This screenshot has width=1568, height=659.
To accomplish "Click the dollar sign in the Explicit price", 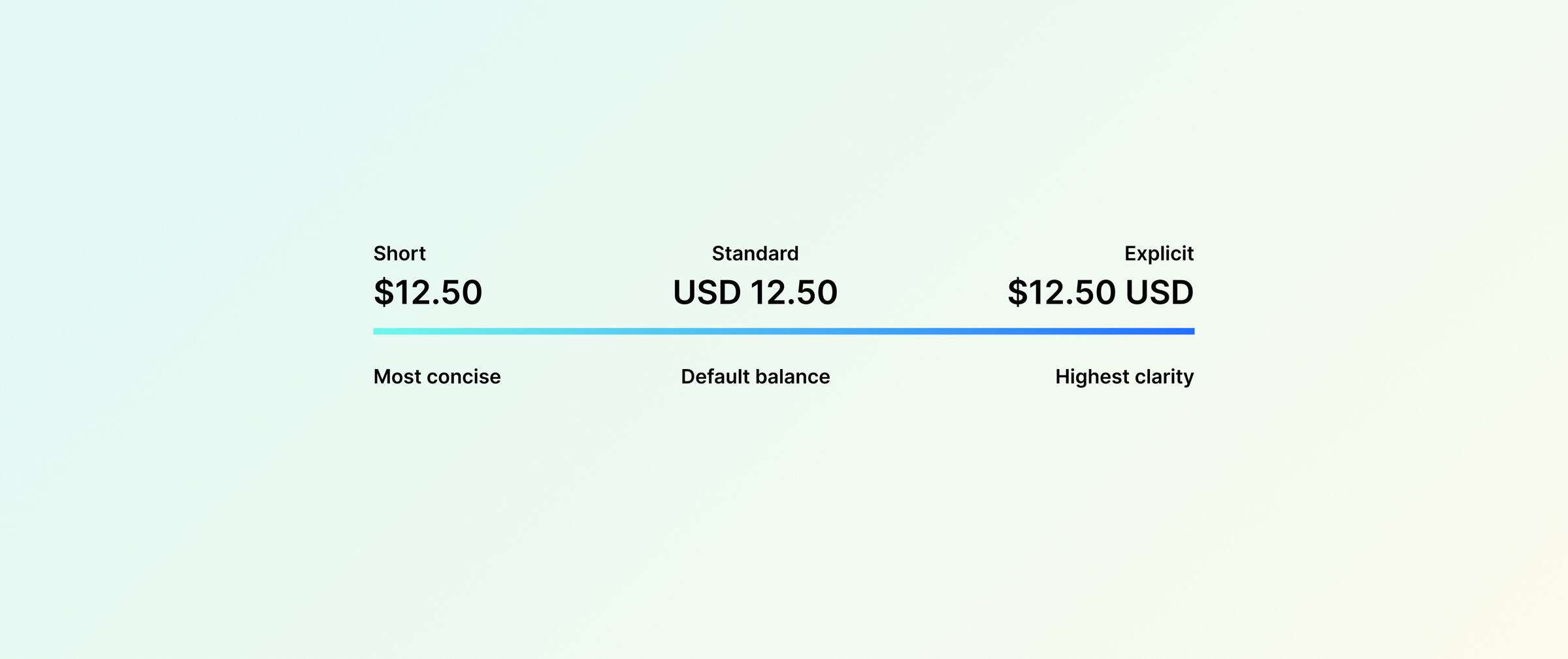I will pos(1017,292).
